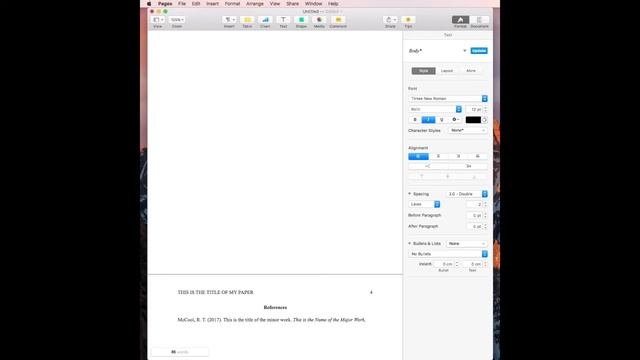
Task: Open the Insert paragraph toolbar icon
Action: tap(229, 20)
